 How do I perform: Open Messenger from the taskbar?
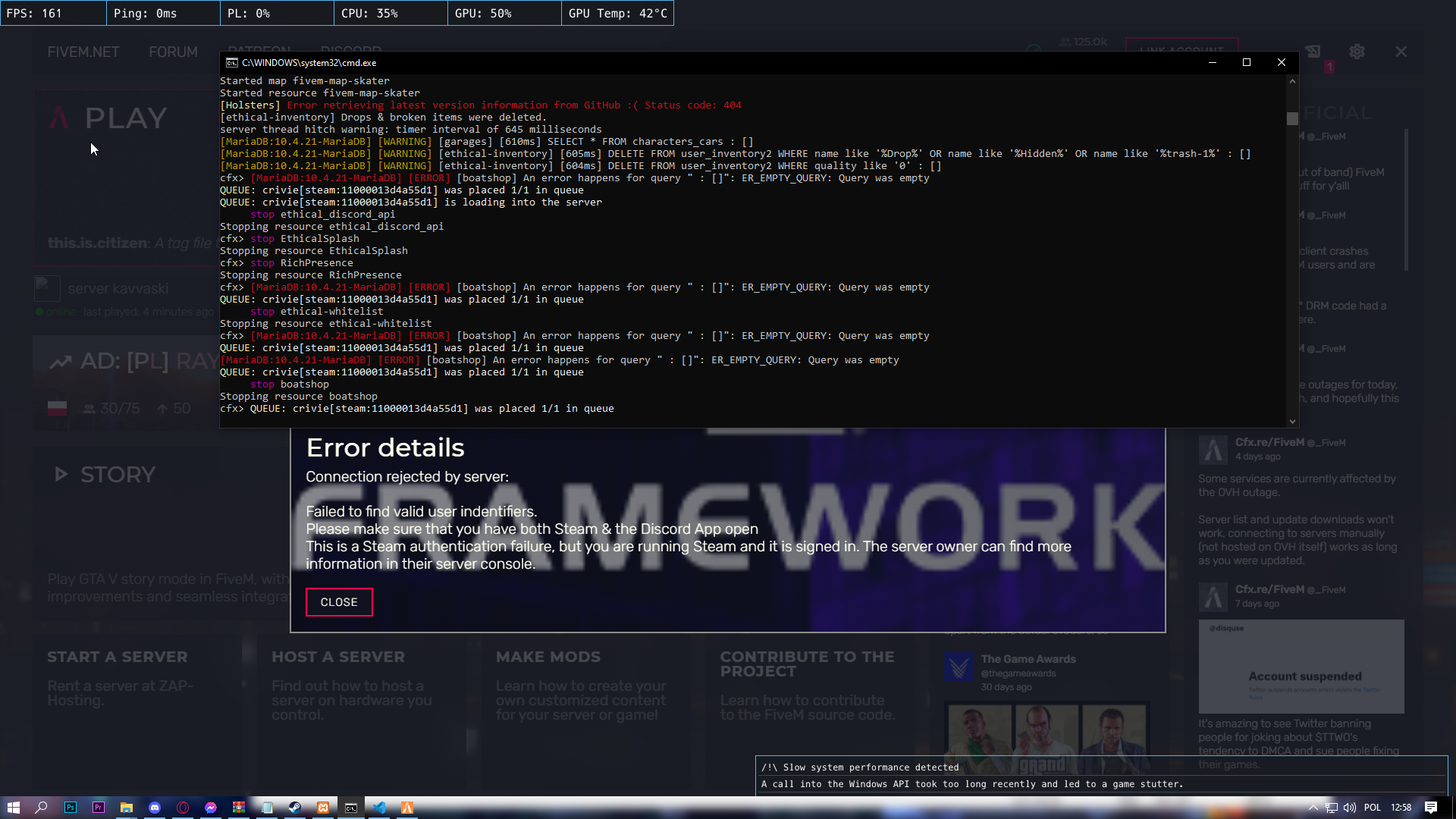click(211, 808)
